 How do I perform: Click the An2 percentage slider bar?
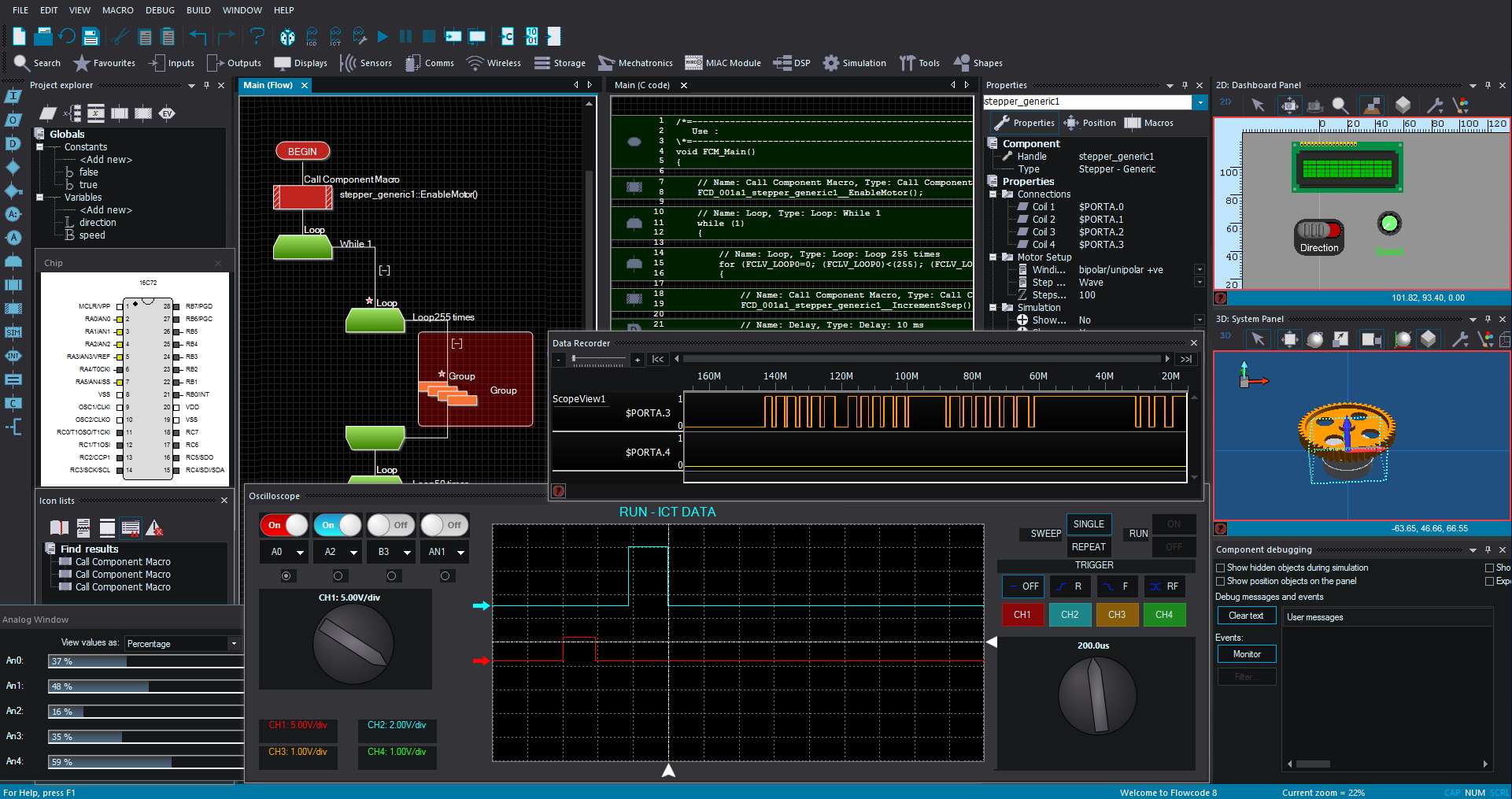click(x=146, y=712)
